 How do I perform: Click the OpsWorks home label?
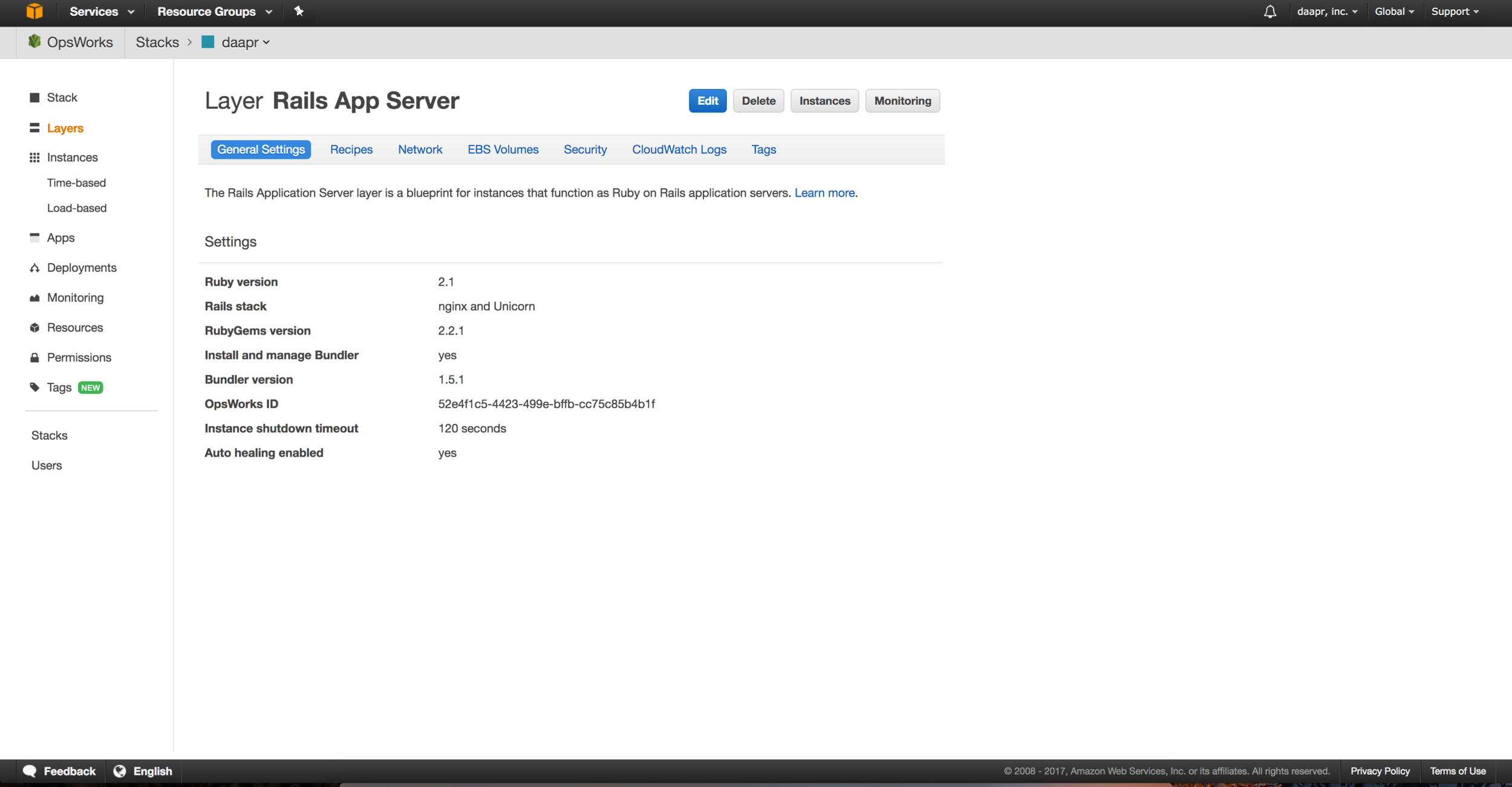point(80,42)
